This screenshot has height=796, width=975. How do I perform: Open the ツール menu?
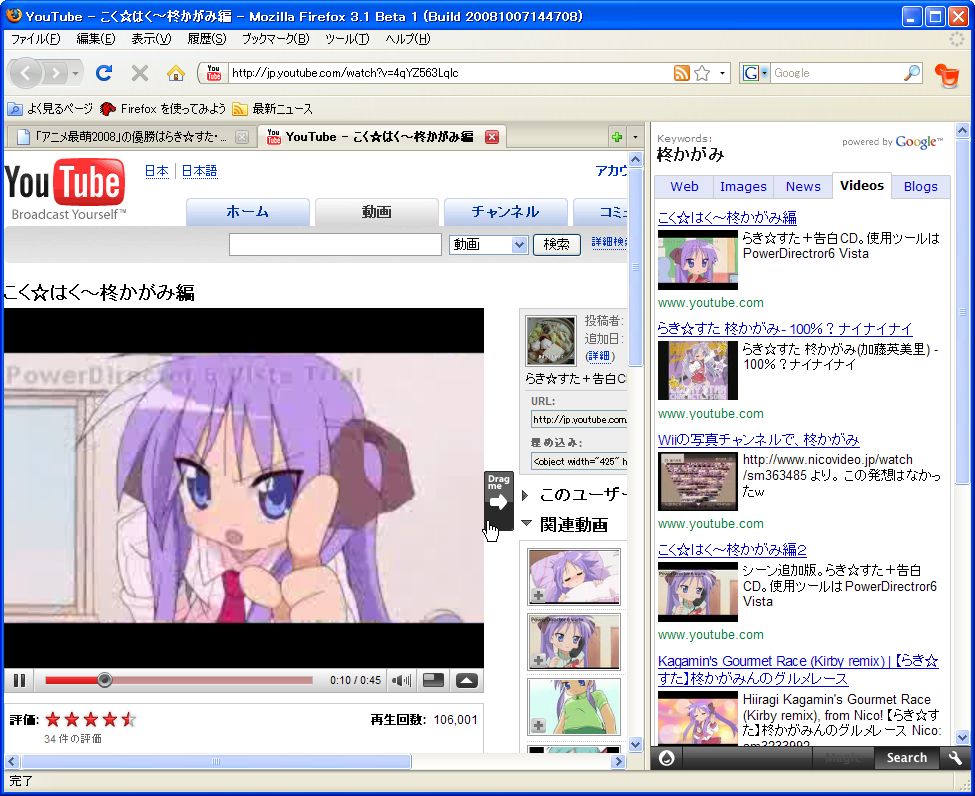point(347,39)
